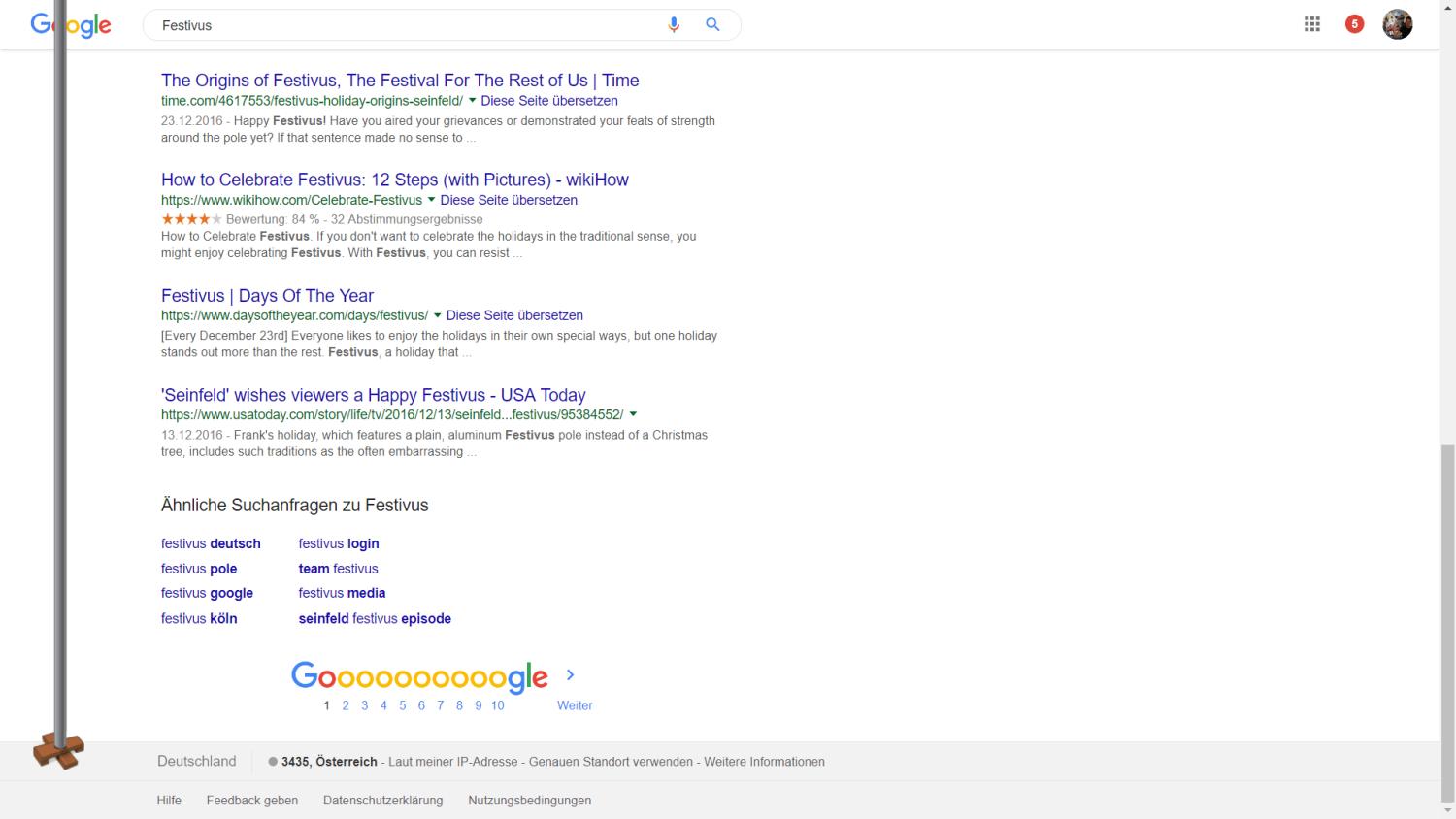Viewport: 1456px width, 819px height.
Task: Click the Festivus pole base stand
Action: pos(58,750)
